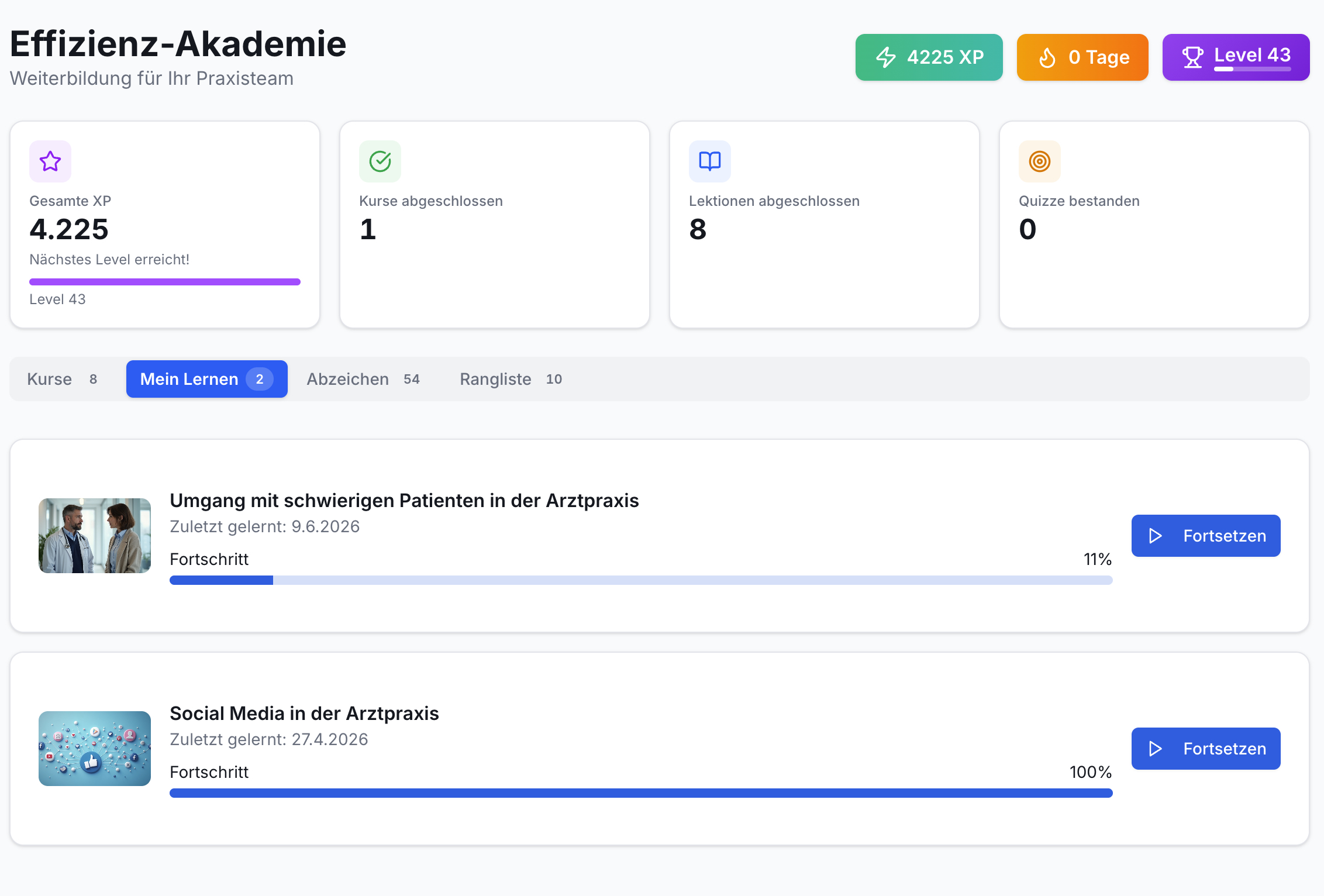The image size is (1324, 896).
Task: Click the Social Media course thumbnail
Action: click(x=95, y=749)
